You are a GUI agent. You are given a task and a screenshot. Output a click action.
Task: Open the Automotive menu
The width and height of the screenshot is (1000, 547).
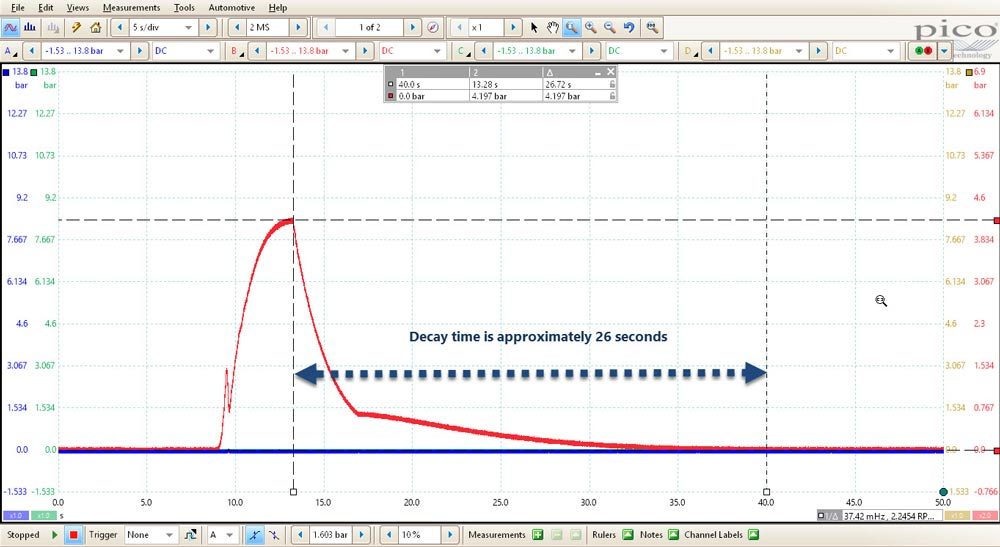232,8
